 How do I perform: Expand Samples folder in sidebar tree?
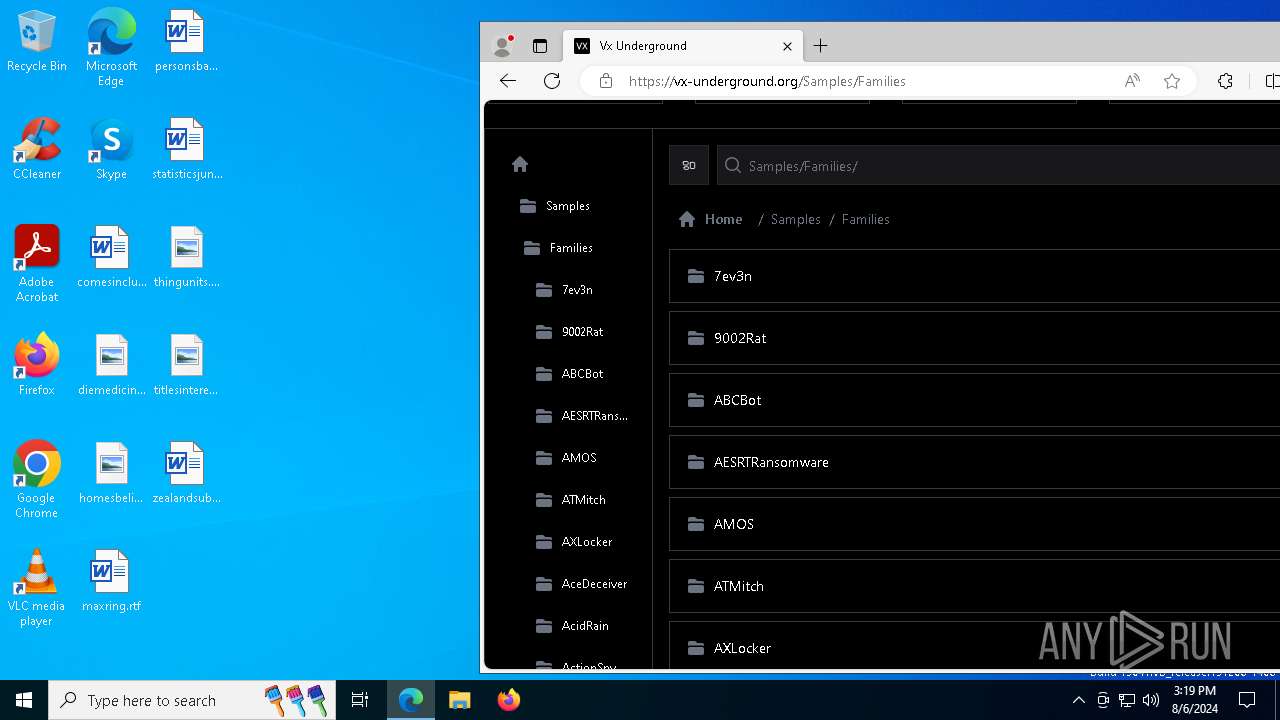click(x=555, y=206)
